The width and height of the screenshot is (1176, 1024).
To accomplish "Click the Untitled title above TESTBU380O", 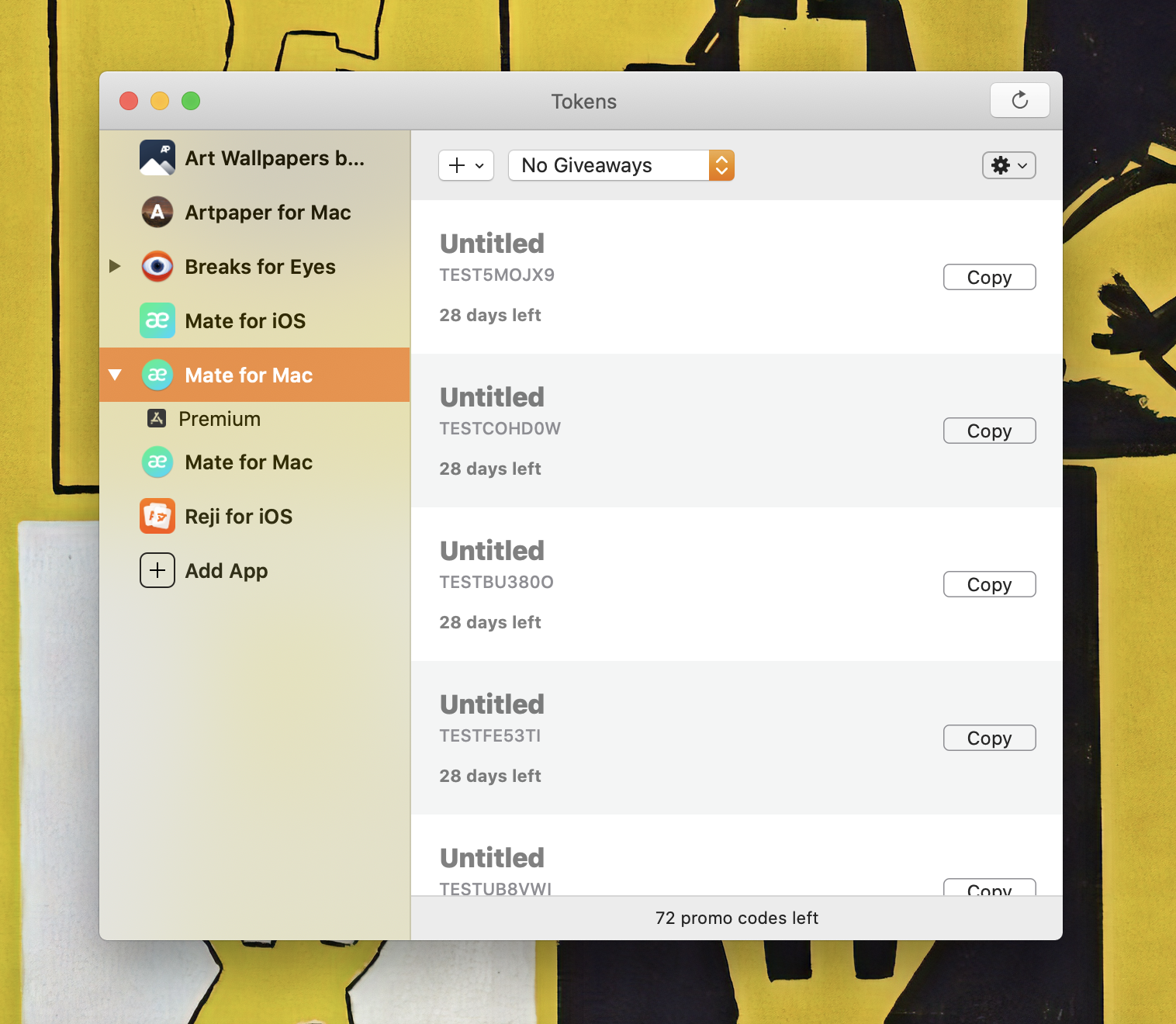I will click(x=493, y=551).
